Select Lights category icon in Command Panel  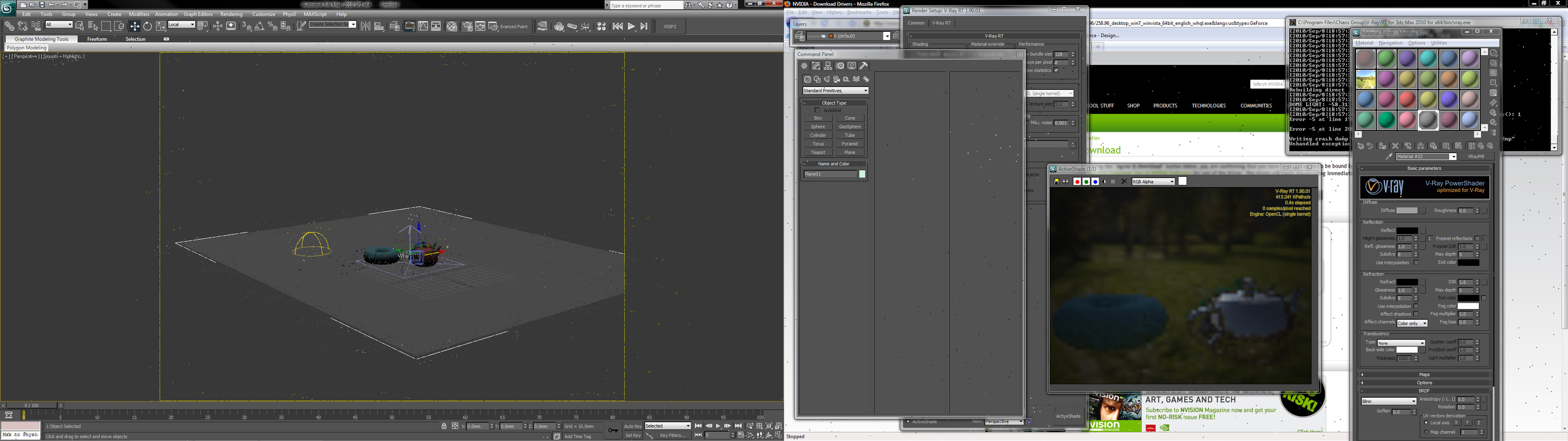827,79
